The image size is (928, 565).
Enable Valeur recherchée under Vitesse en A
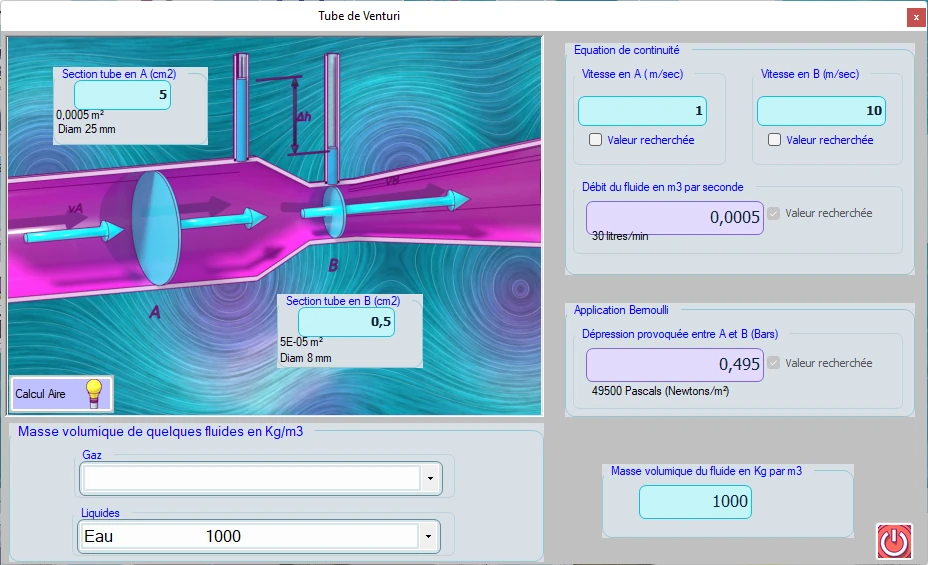595,140
